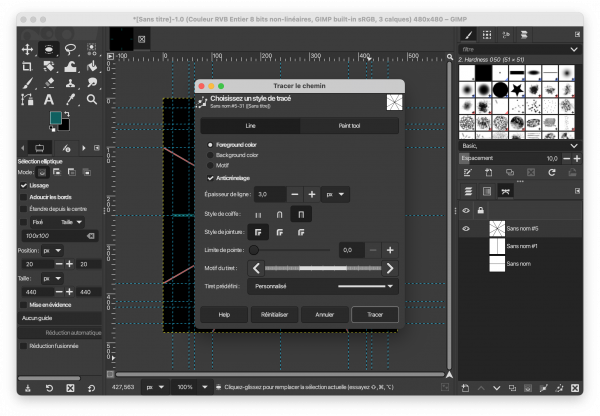Open Aucun guide dropdown
The height and width of the screenshot is (416, 600).
tap(60, 318)
